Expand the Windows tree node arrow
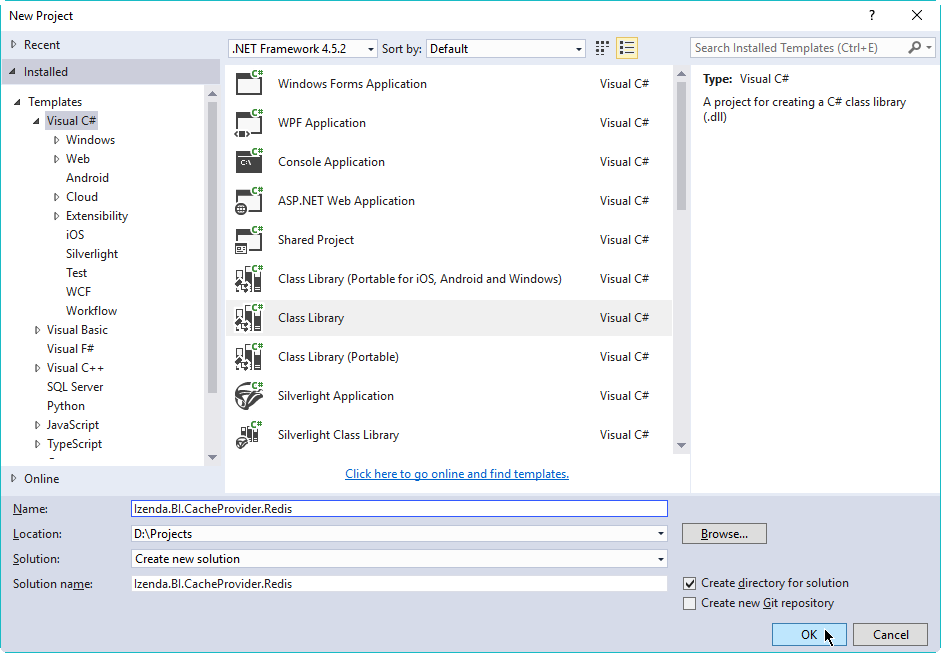The height and width of the screenshot is (653, 941). point(56,140)
